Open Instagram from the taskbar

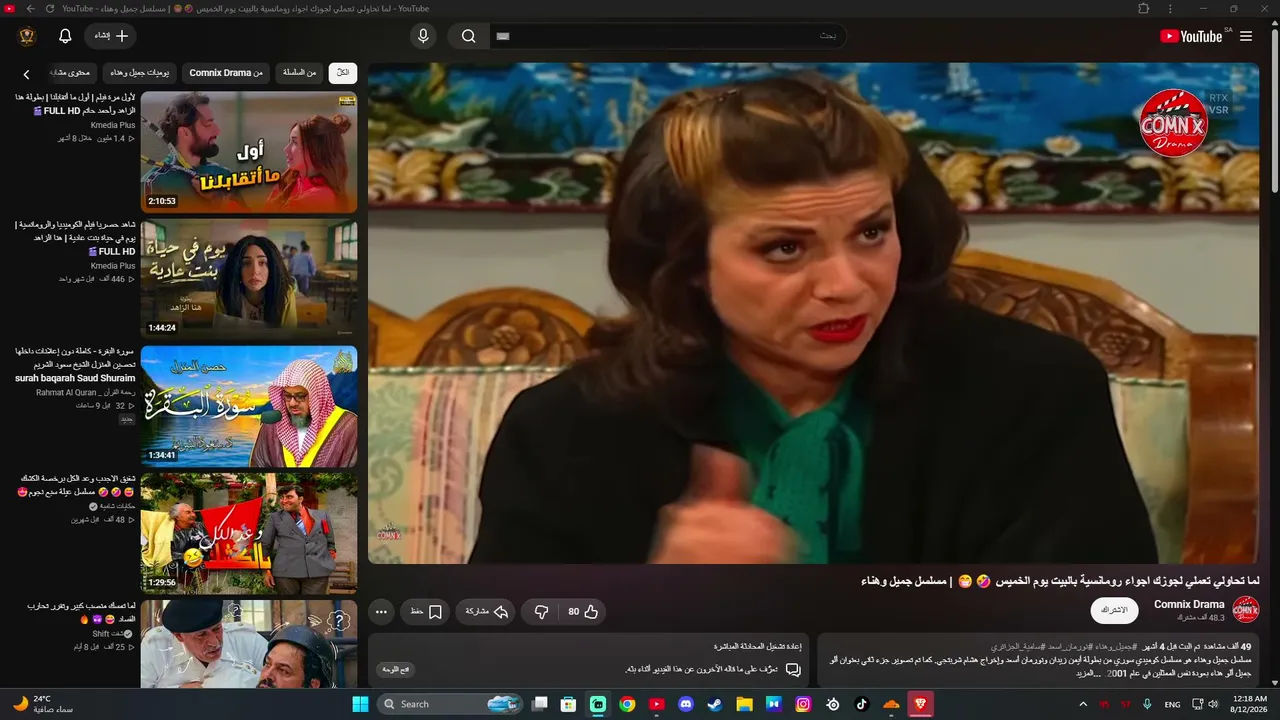pos(803,704)
